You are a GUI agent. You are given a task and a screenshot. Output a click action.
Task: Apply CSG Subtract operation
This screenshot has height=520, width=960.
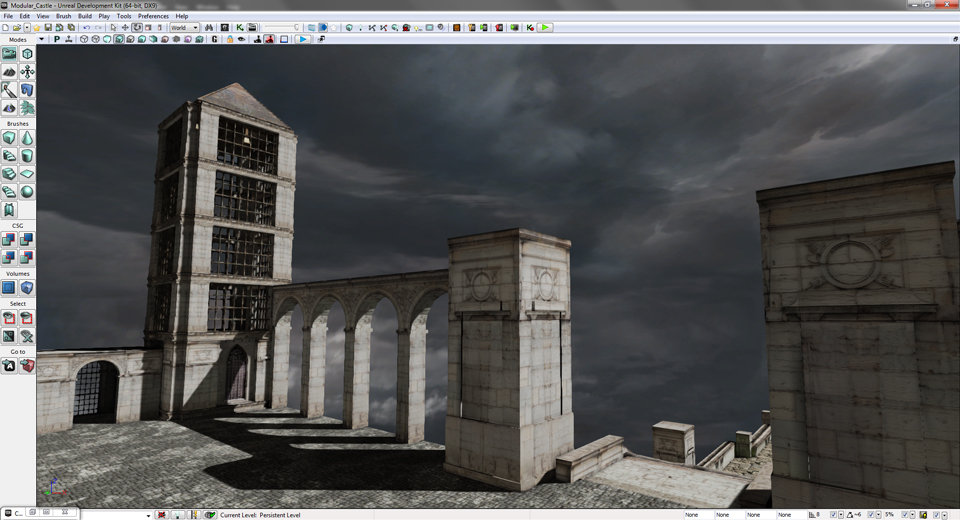[x=27, y=239]
